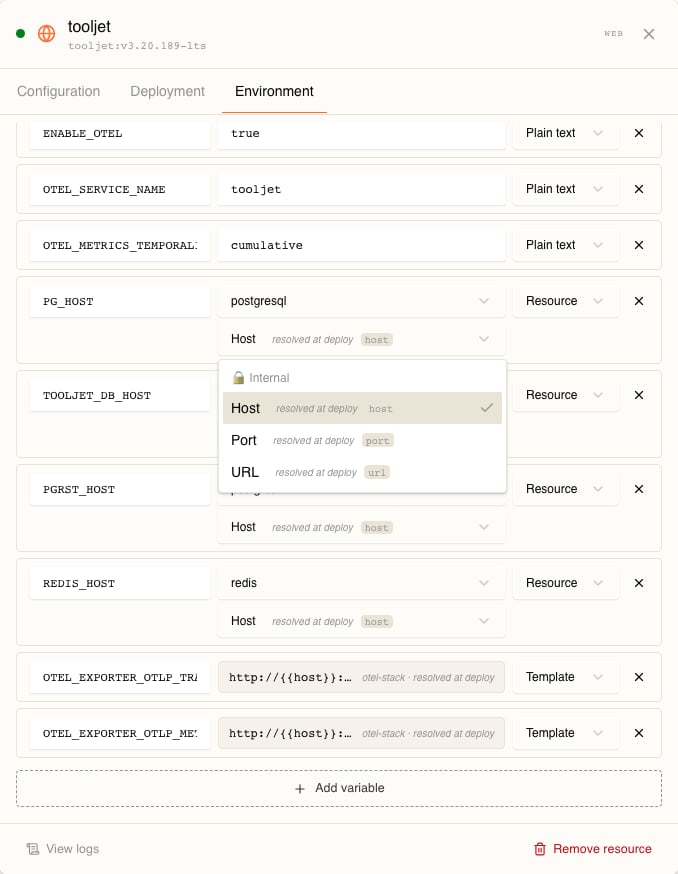678x874 pixels.
Task: Open View logs
Action: pyautogui.click(x=63, y=849)
